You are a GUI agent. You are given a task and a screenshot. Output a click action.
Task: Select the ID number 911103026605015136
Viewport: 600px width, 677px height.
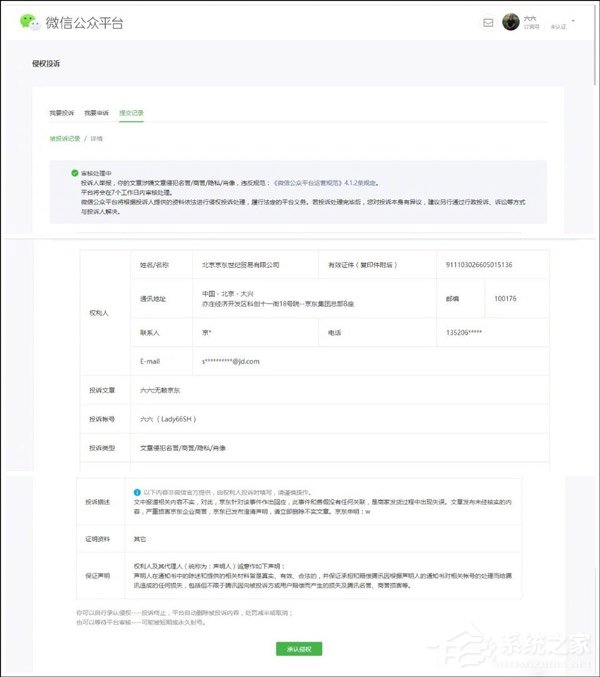tap(479, 265)
